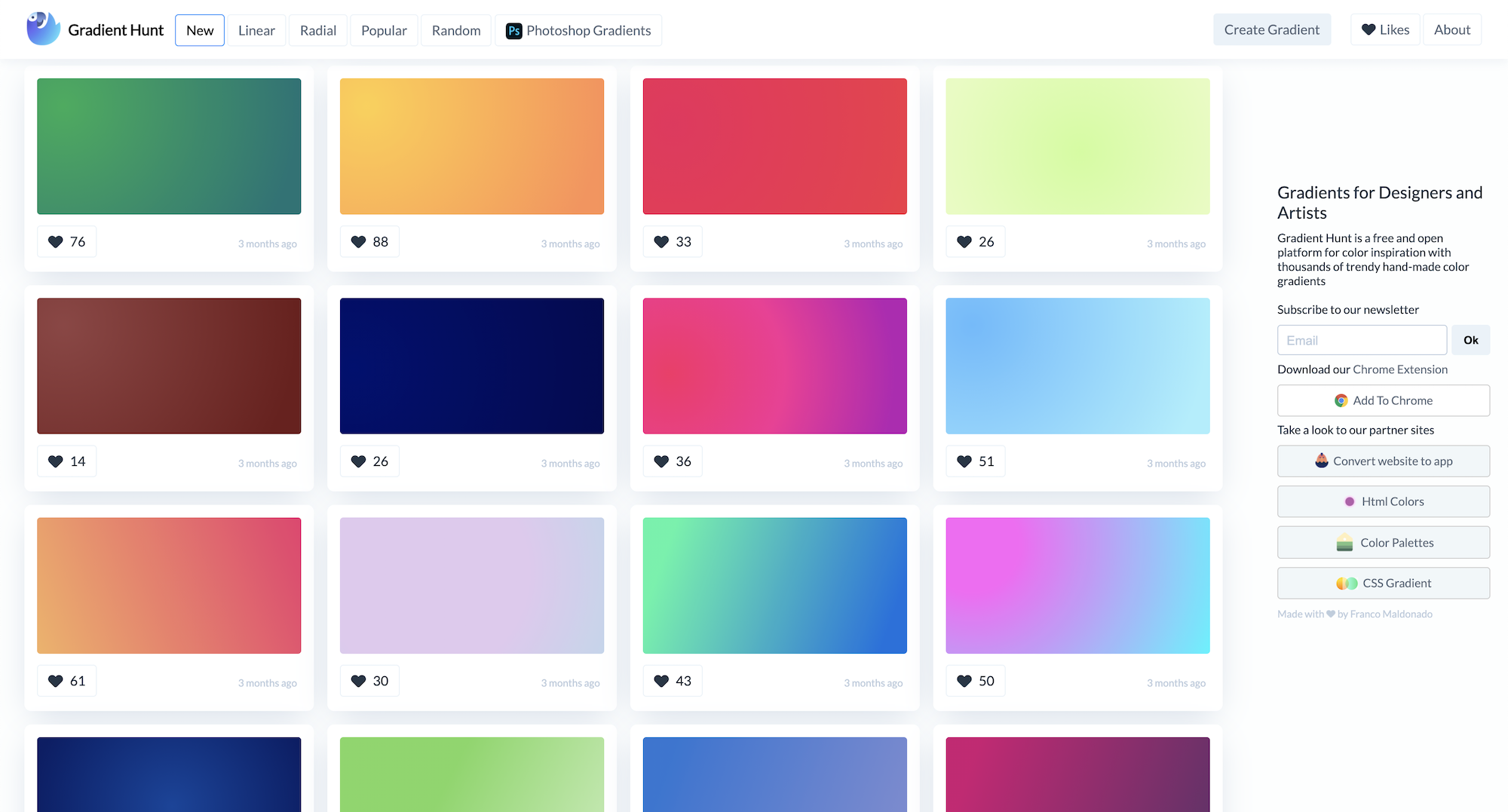Open the Random gradients tab
Viewport: 1508px width, 812px height.
click(x=456, y=30)
